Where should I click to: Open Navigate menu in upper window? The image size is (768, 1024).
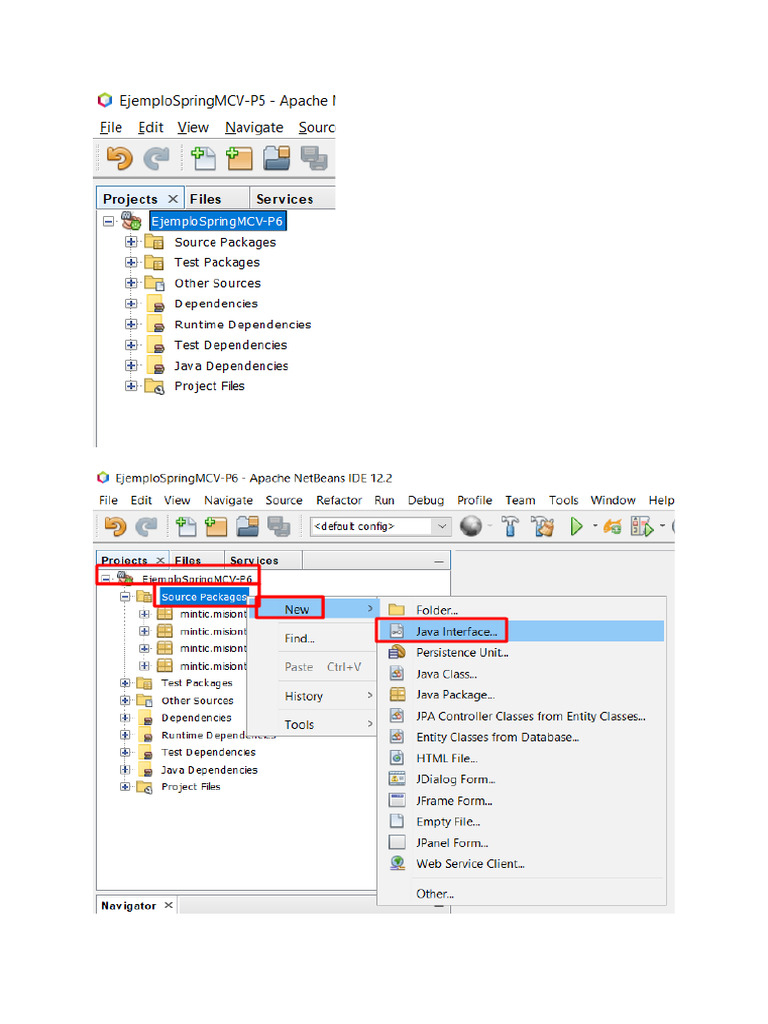254,127
